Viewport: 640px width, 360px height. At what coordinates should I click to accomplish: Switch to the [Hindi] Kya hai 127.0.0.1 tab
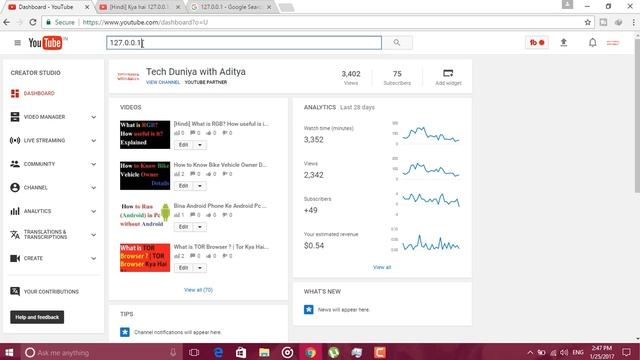pos(140,7)
